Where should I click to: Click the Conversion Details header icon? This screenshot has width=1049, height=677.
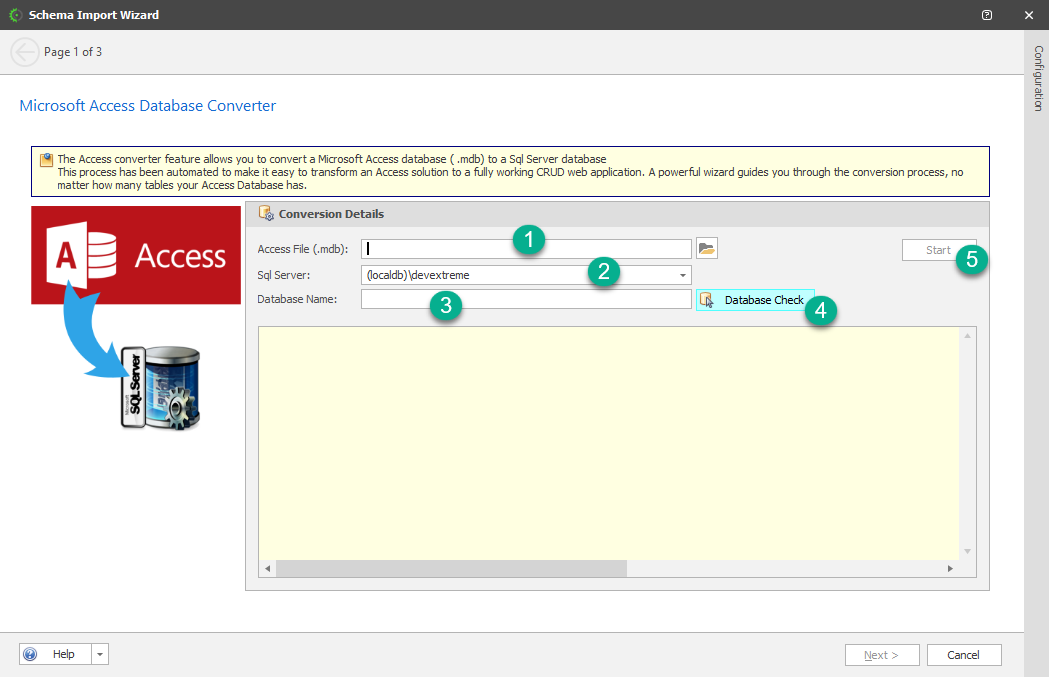click(x=266, y=212)
